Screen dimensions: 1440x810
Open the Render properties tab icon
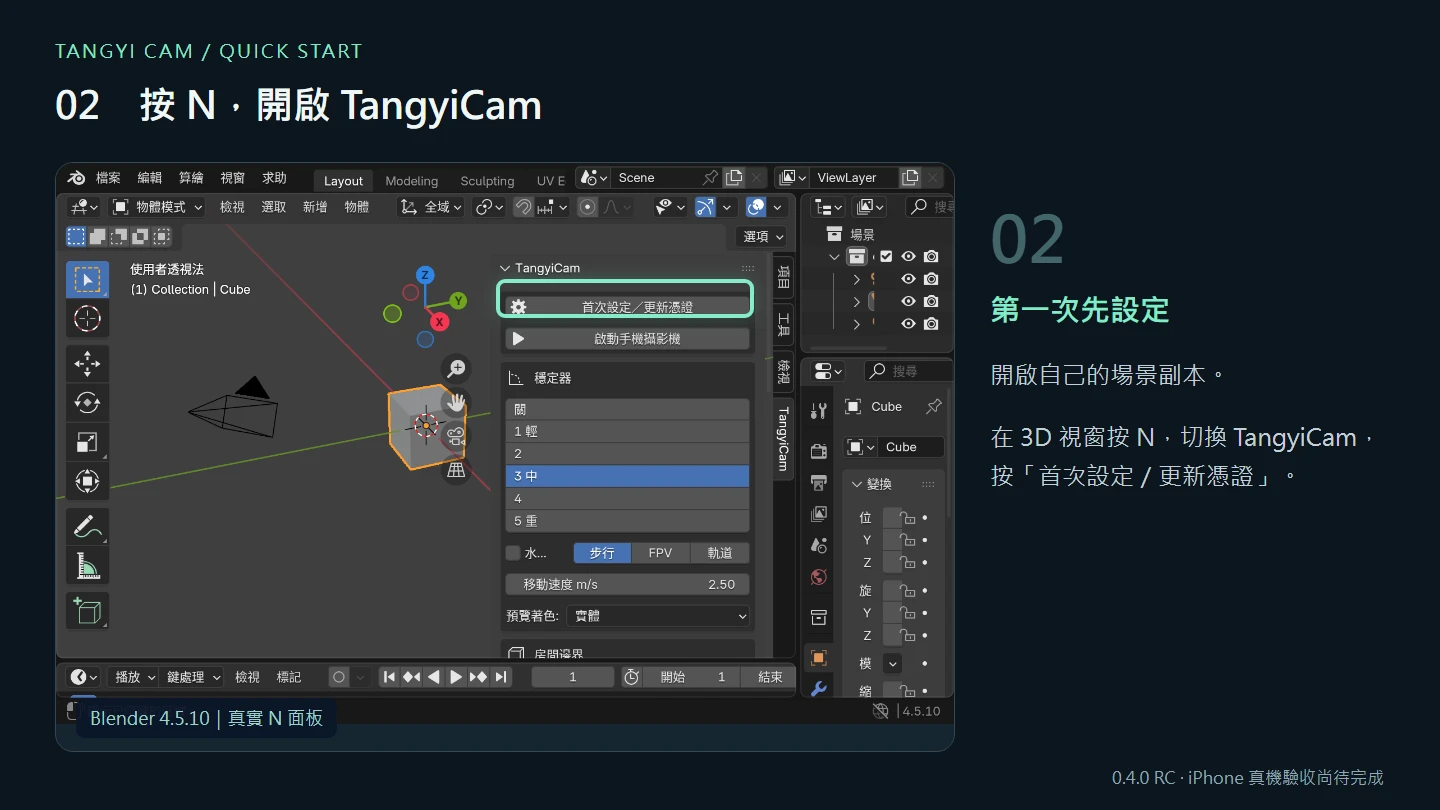(x=819, y=451)
